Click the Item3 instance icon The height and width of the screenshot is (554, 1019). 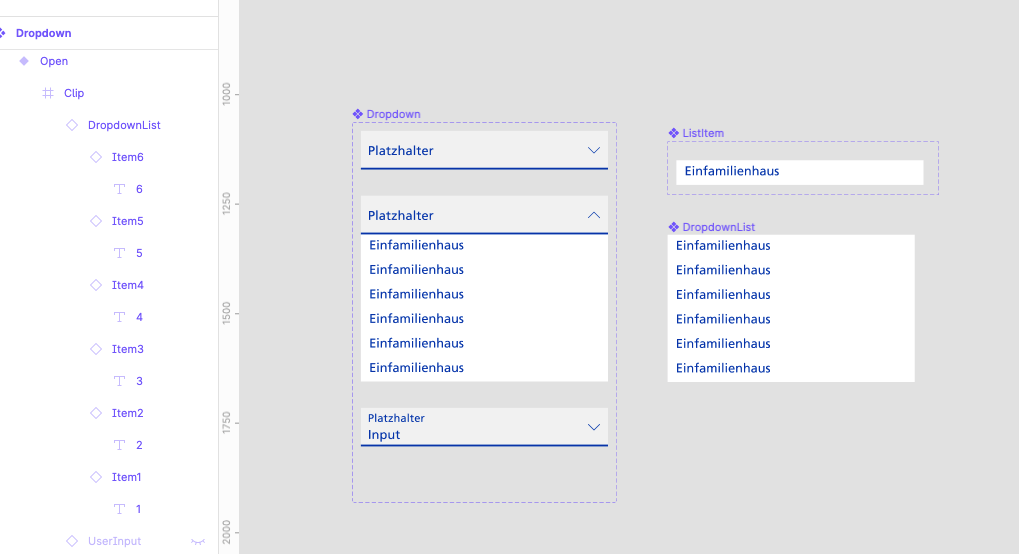click(x=96, y=349)
